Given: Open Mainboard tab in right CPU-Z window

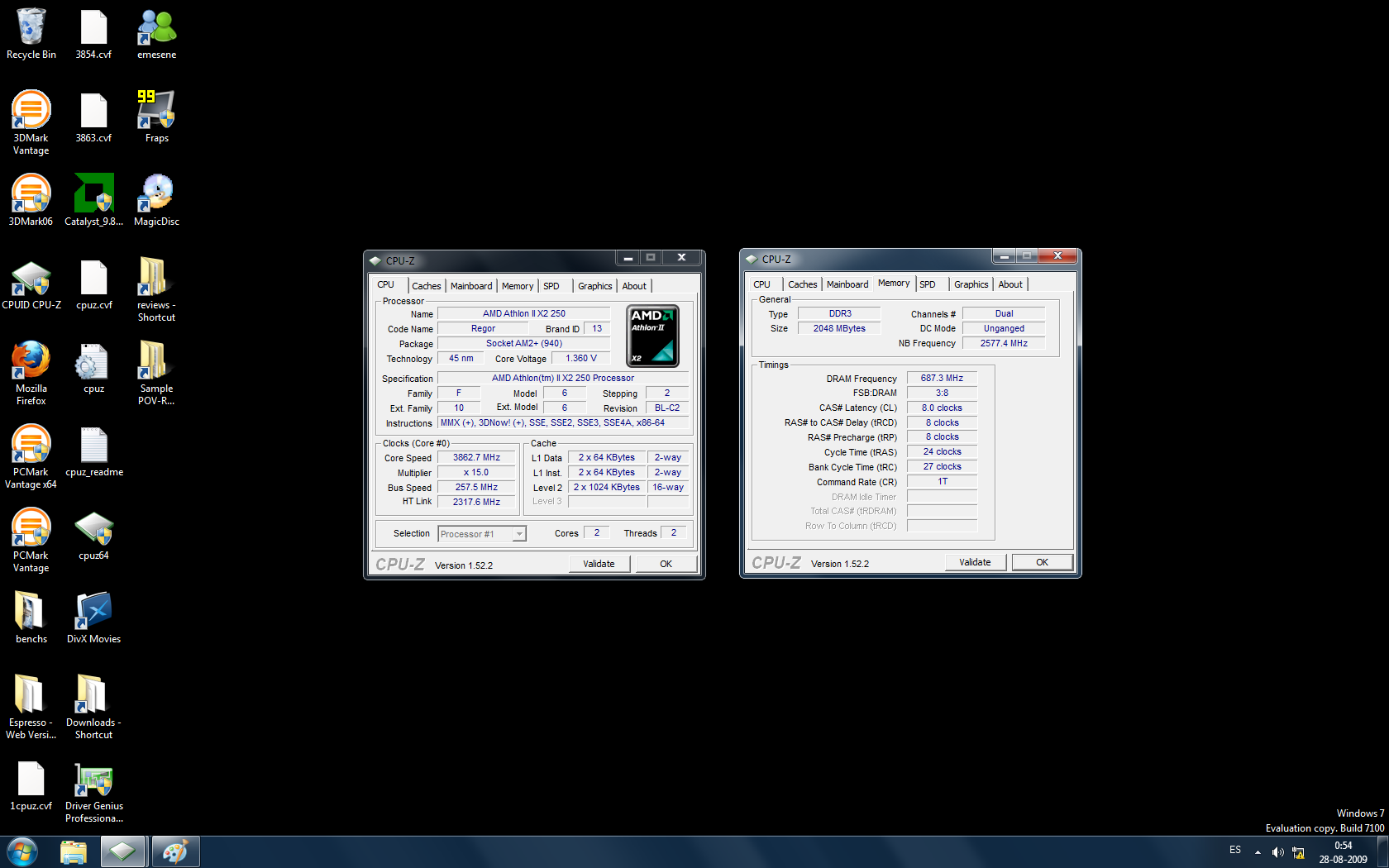Looking at the screenshot, I should tap(847, 284).
